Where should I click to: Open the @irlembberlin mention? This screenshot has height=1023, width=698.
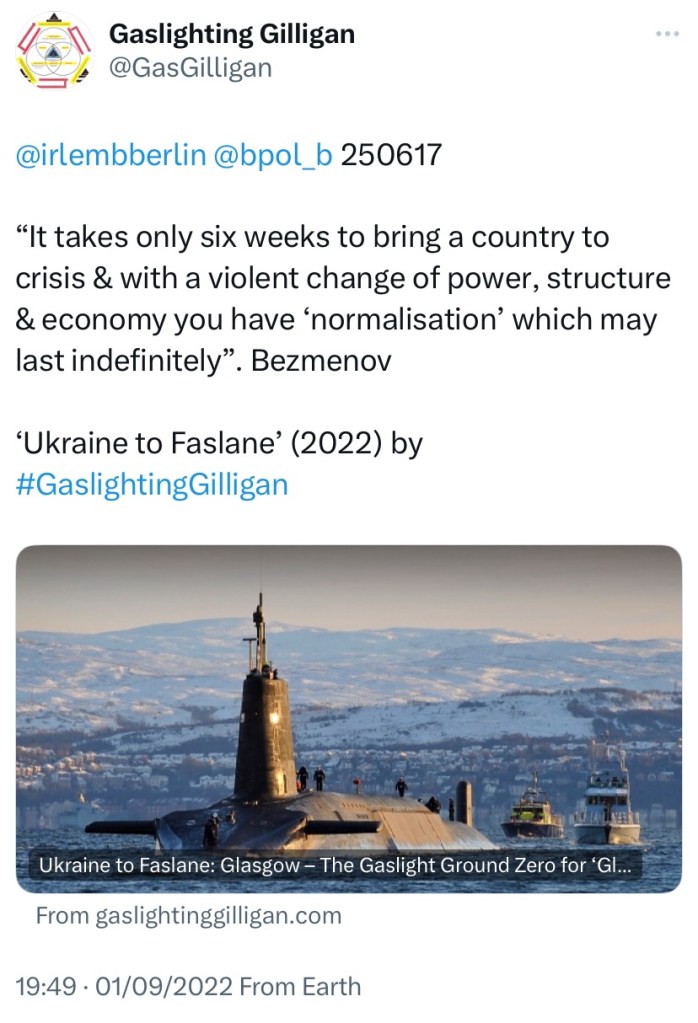tap(111, 156)
